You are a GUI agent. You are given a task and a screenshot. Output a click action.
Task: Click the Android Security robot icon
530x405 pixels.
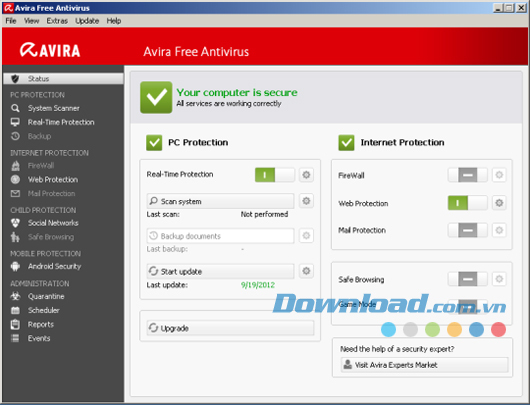coord(15,266)
